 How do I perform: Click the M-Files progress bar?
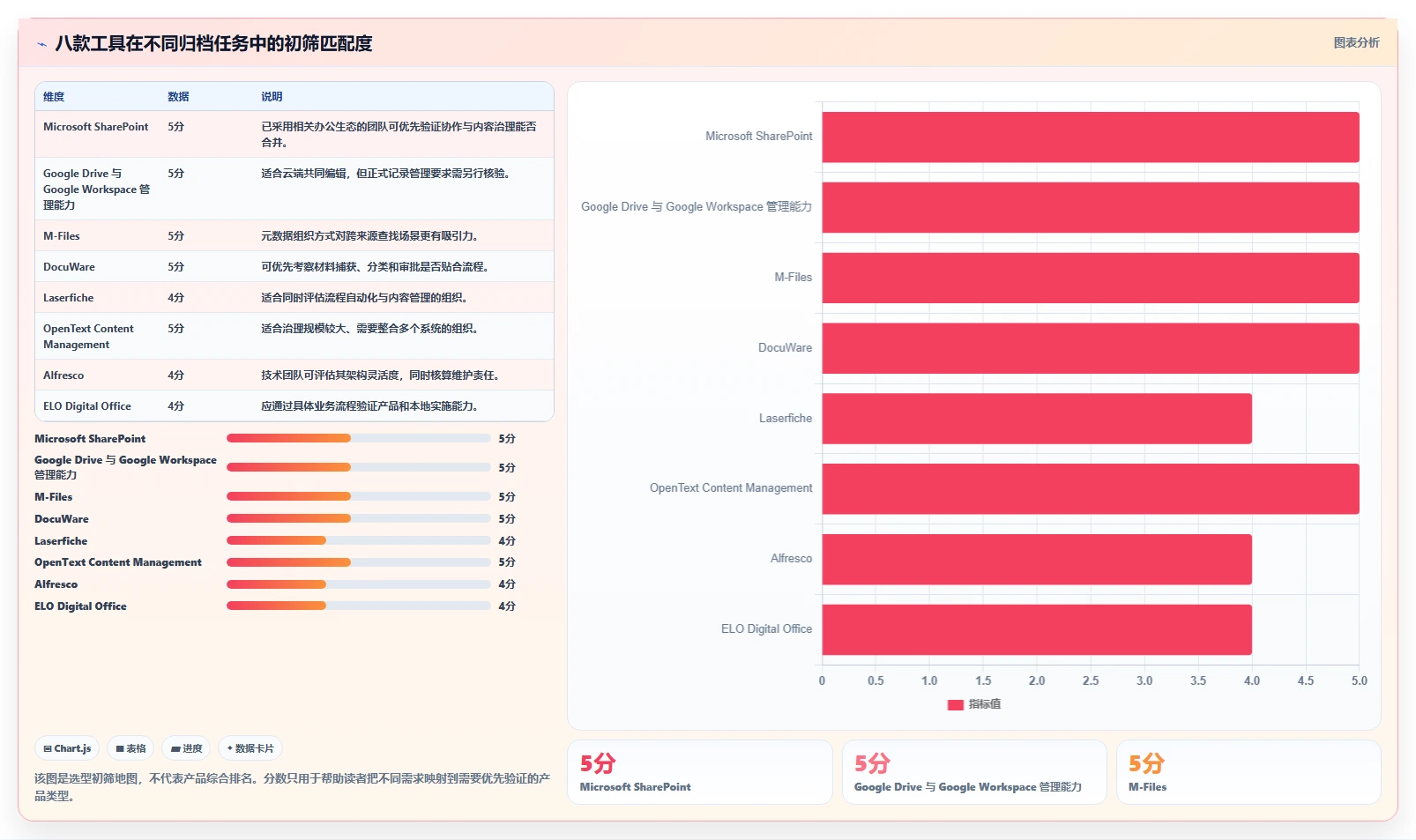pyautogui.click(x=359, y=496)
